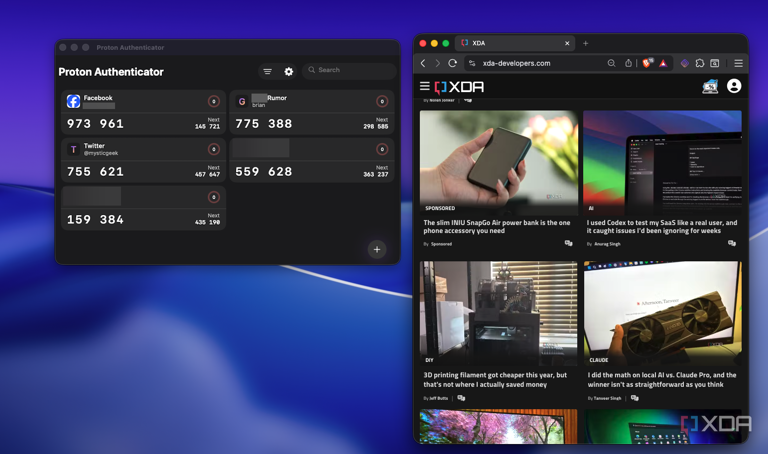Close the XDA tab
This screenshot has height=454, width=768.
(567, 43)
